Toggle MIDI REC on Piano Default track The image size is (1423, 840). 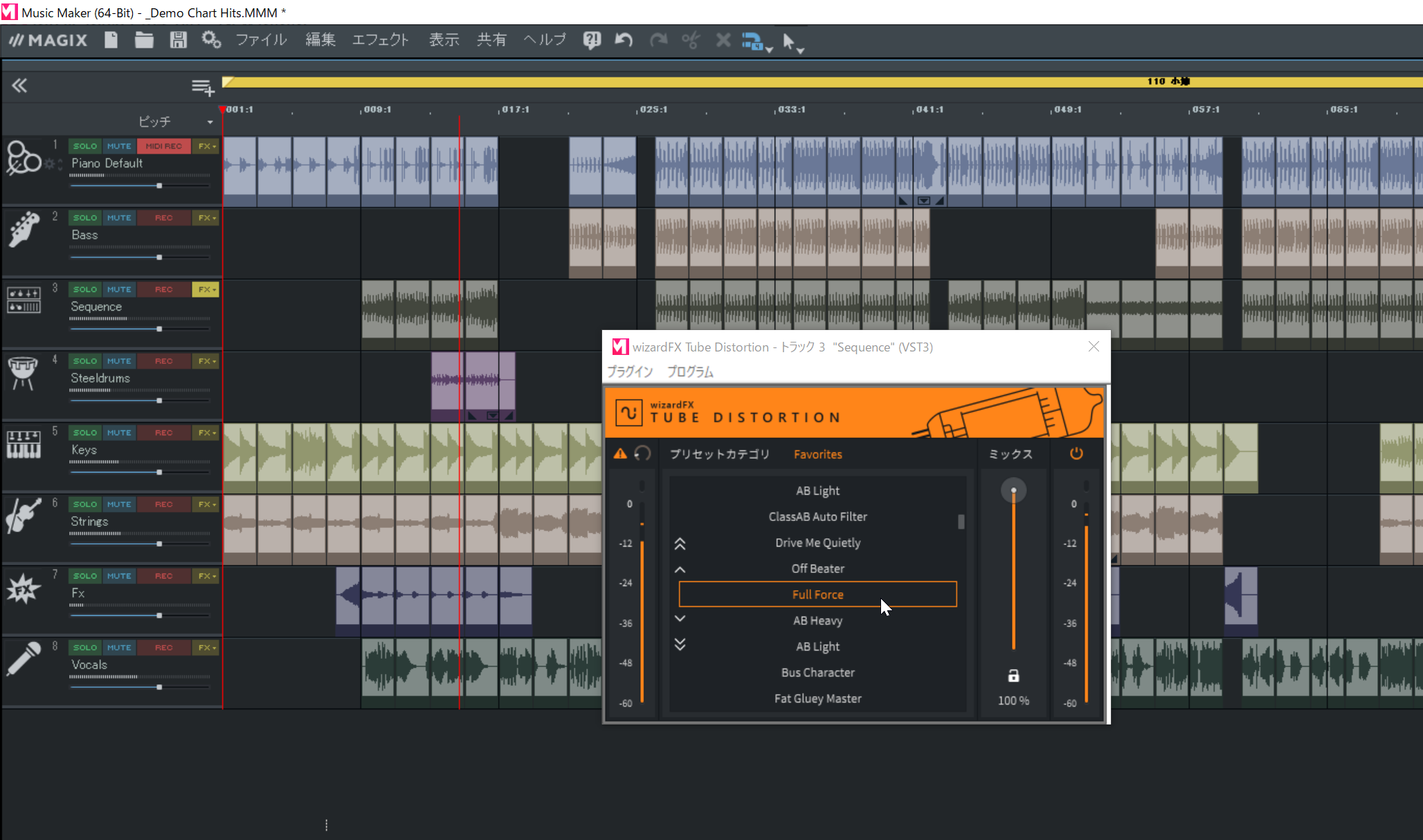(163, 146)
